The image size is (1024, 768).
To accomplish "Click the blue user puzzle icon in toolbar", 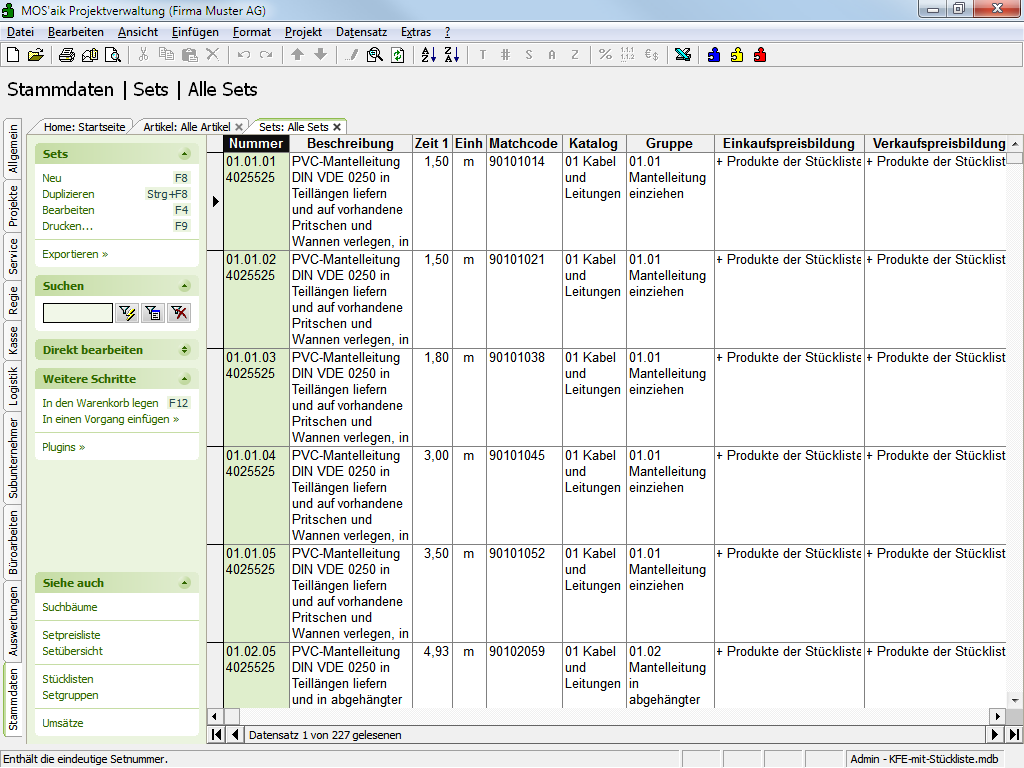I will (x=714, y=55).
